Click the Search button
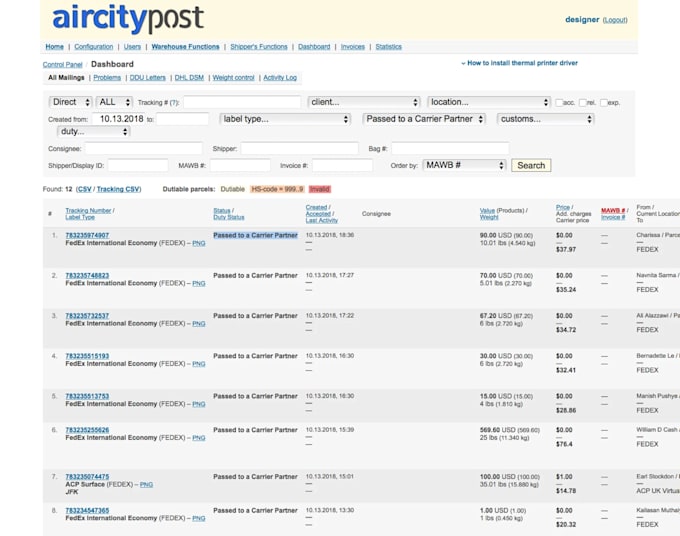Viewport: 680px width, 536px height. (531, 165)
